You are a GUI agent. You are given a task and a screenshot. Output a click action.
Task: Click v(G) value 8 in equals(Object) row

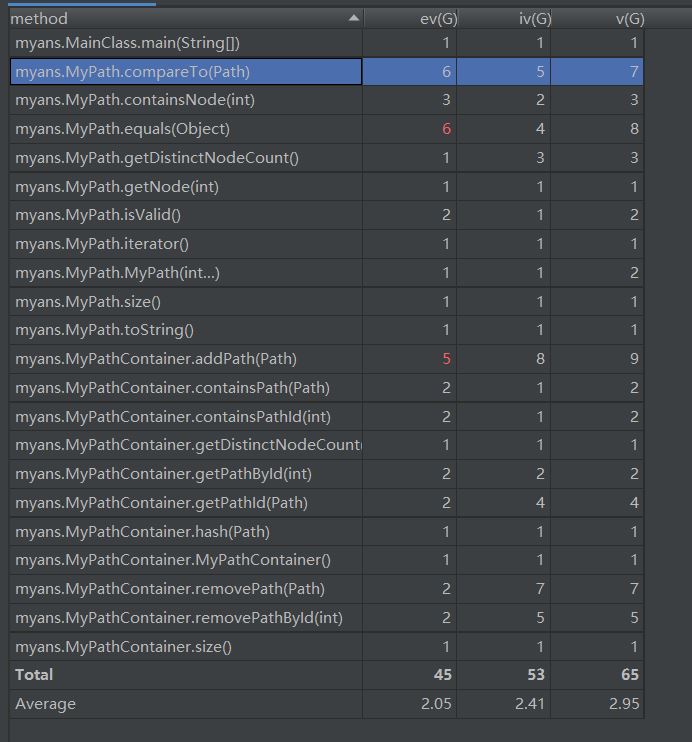pyautogui.click(x=634, y=129)
